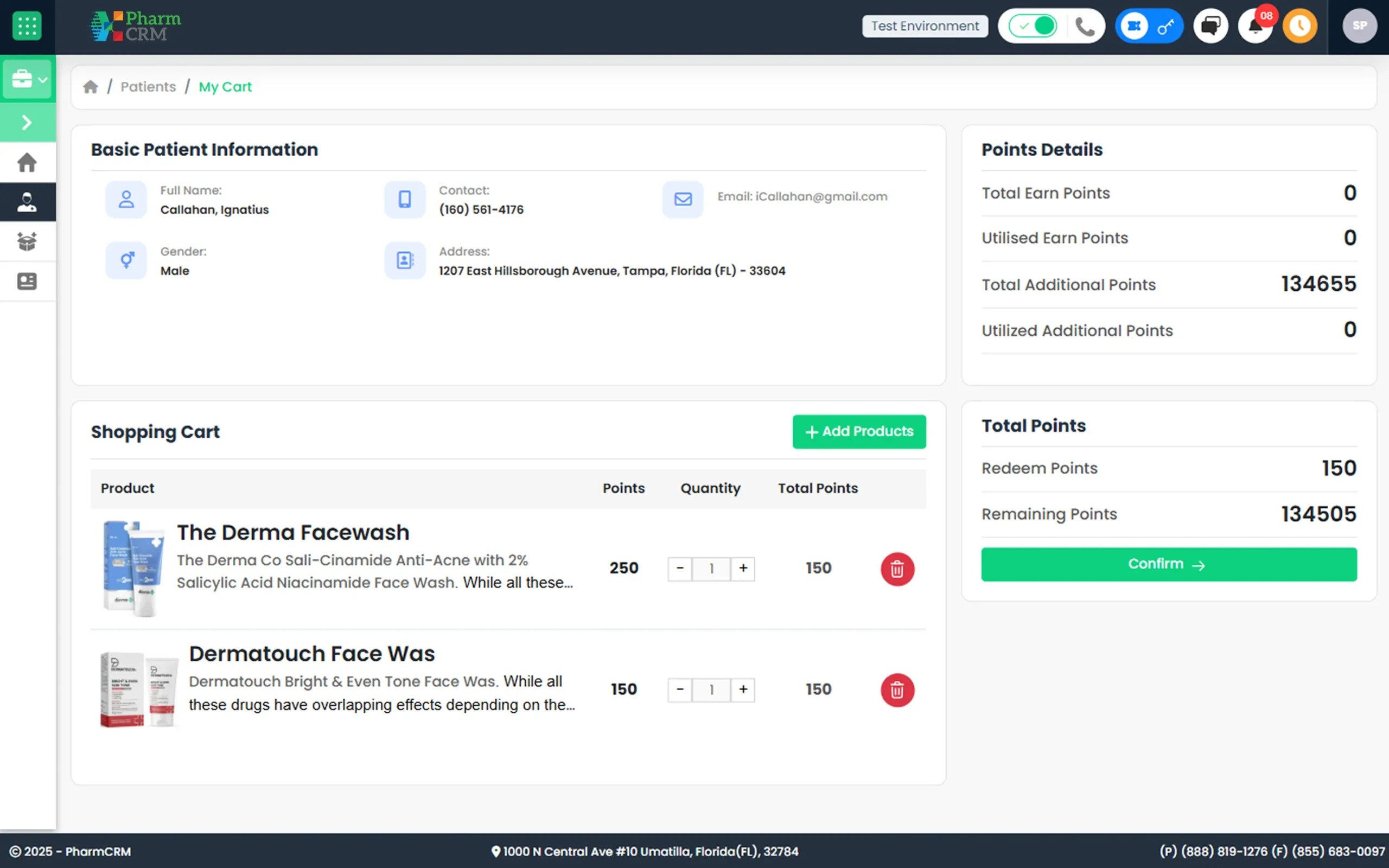Open the ID card sidebar icon
1389x868 pixels.
tap(27, 282)
